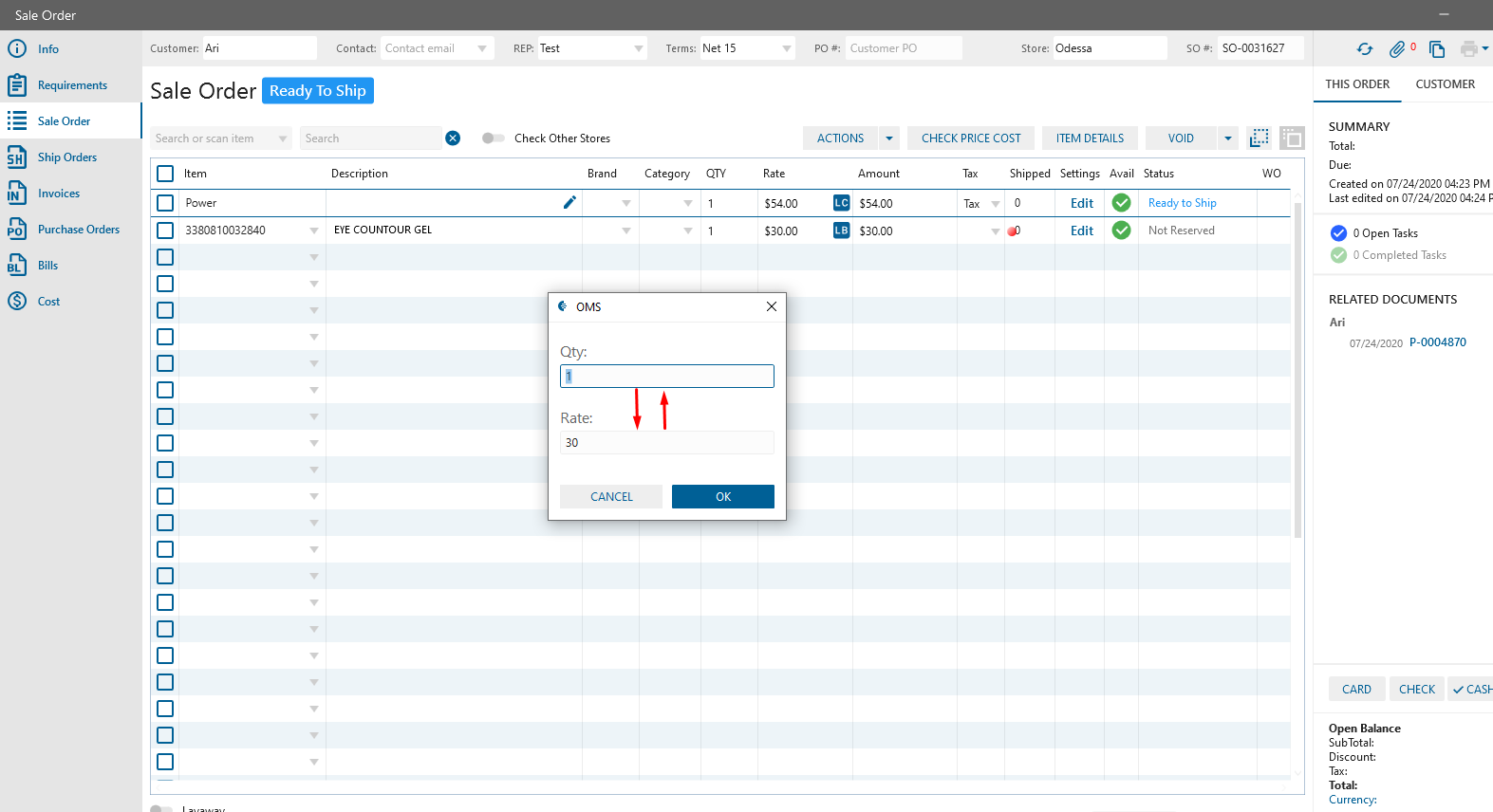
Task: Open the Category dropdown in EYE COUNTOUR GEL row
Action: tap(688, 231)
